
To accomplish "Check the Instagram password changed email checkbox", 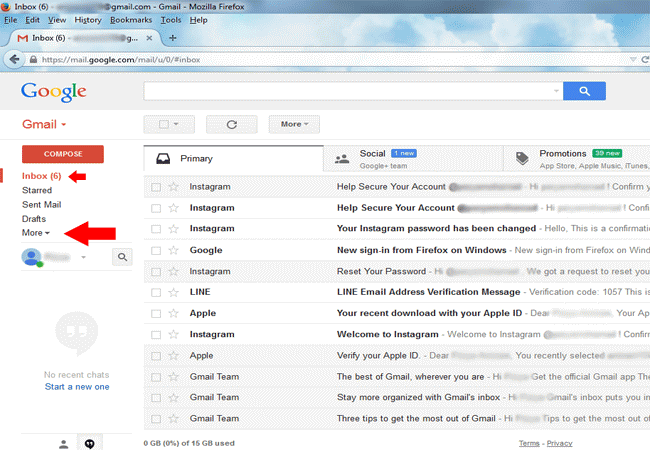I will 156,229.
